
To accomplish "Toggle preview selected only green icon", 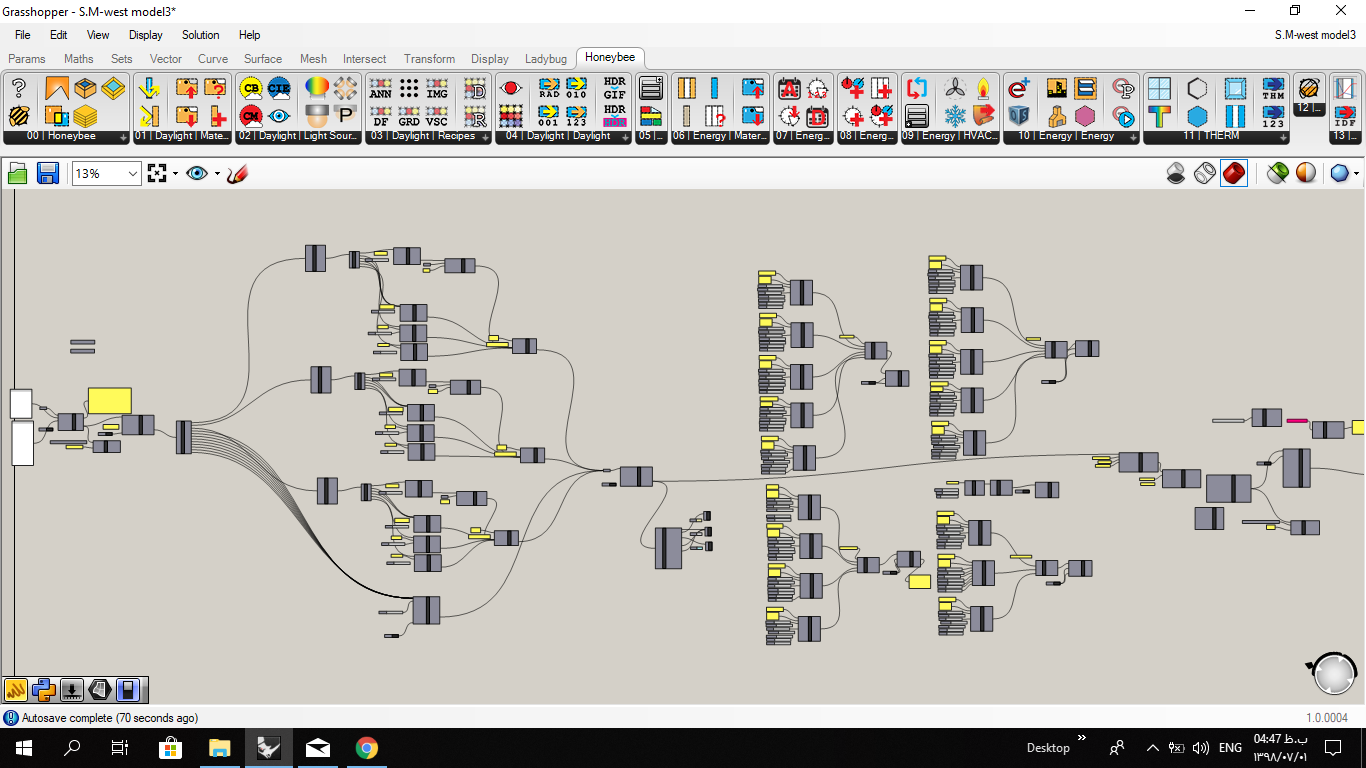I will click(1277, 174).
